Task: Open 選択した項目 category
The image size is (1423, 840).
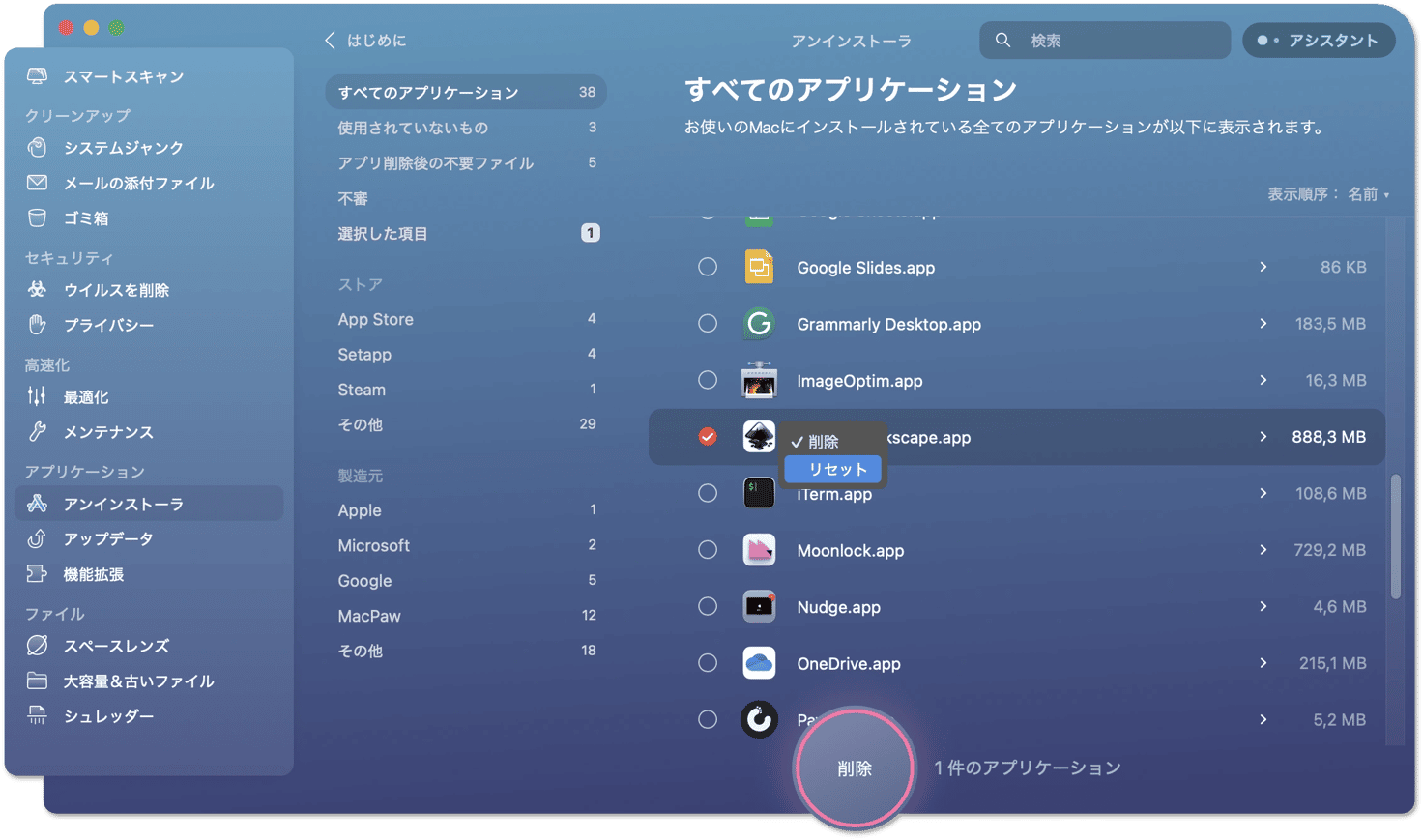Action: click(466, 233)
